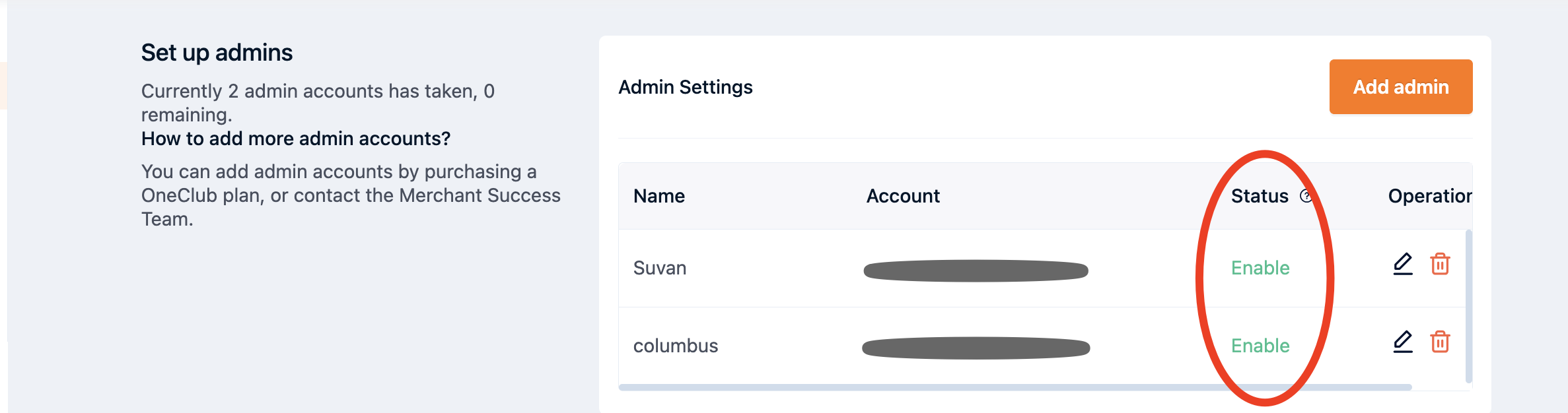Click the Admin Settings heading
Viewport: 1568px width, 413px height.
686,87
